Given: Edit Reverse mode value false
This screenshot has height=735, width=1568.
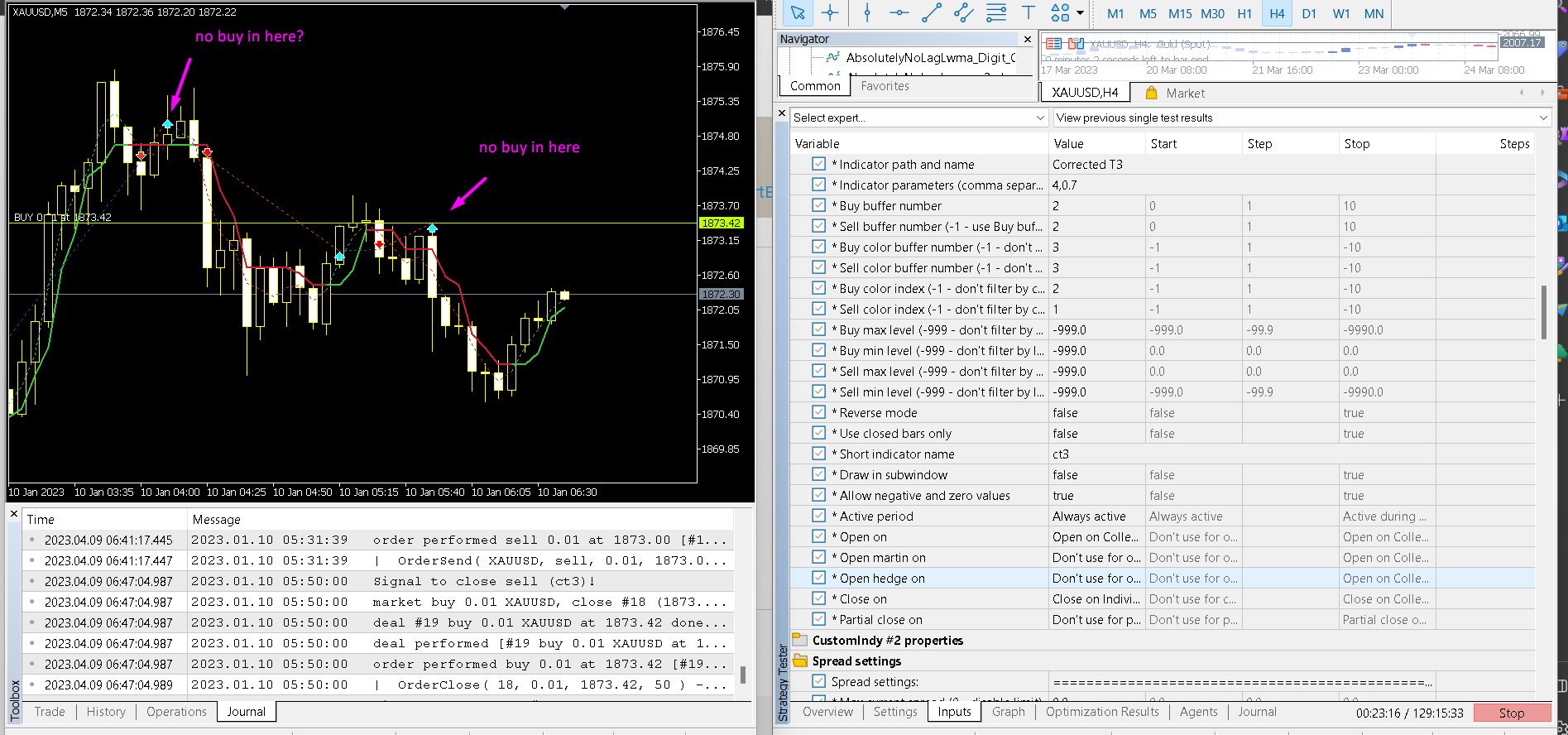Looking at the screenshot, I should [1096, 412].
